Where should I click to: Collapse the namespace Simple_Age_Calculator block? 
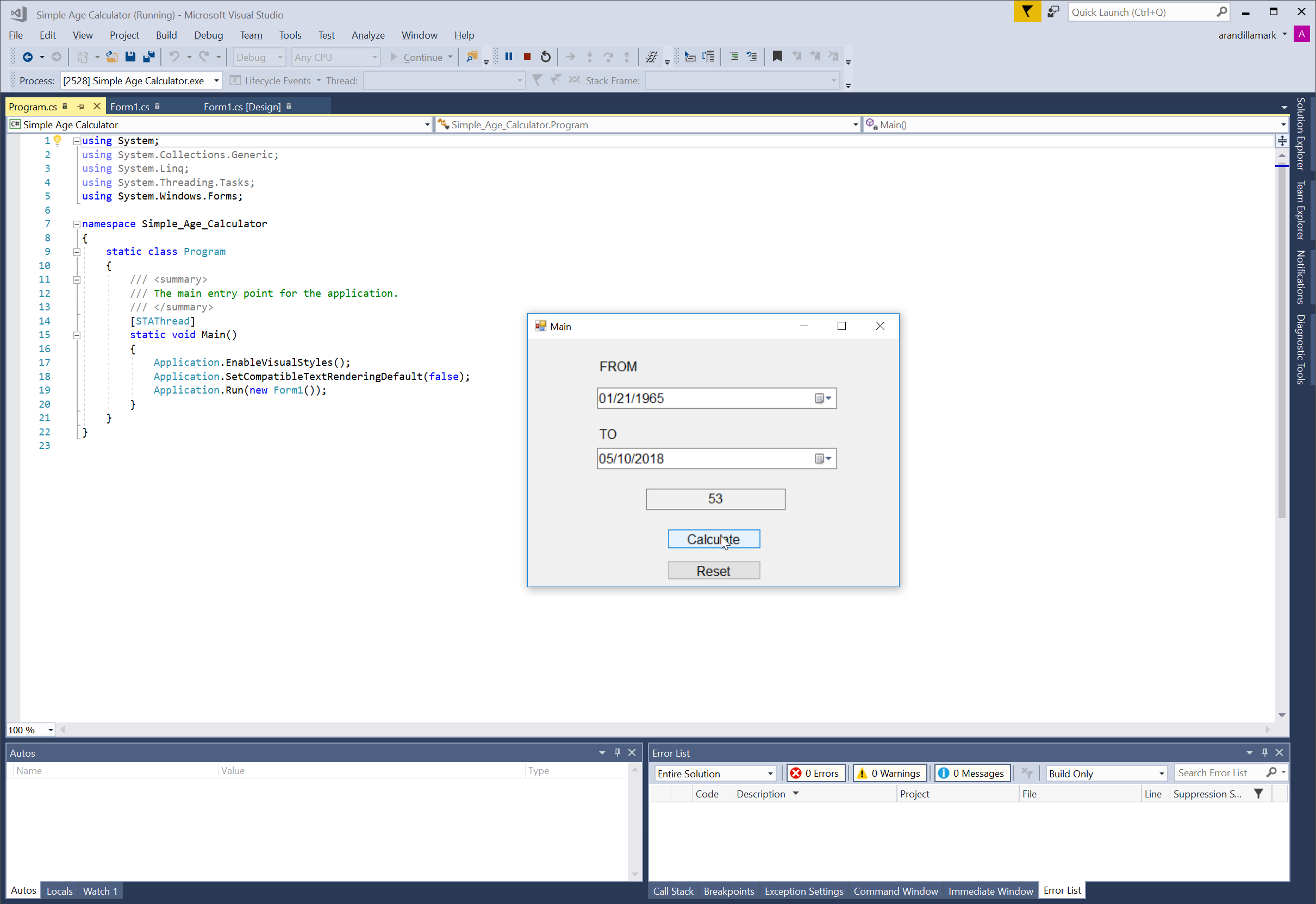[x=77, y=225]
